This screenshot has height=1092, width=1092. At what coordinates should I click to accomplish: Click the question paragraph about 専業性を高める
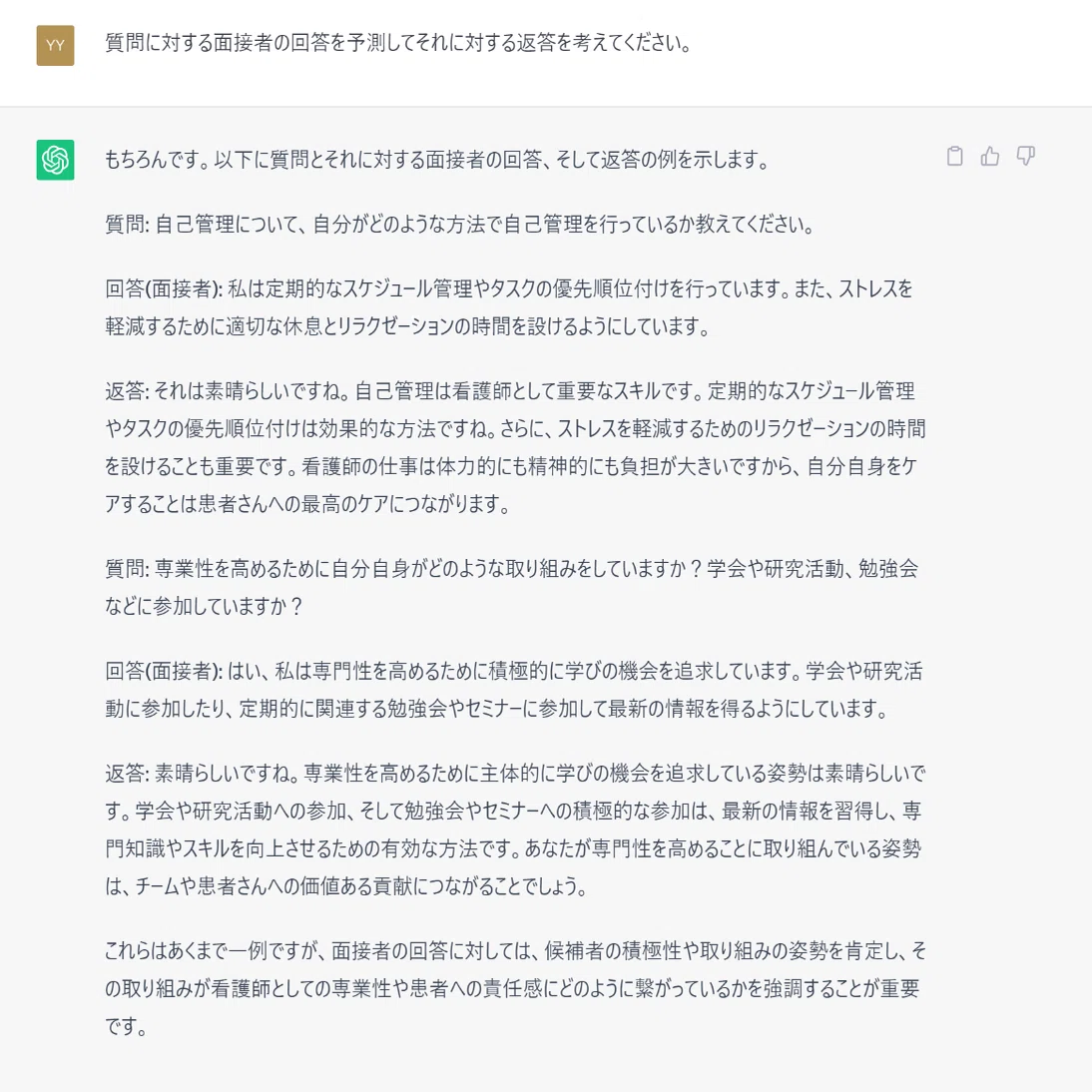[x=512, y=587]
